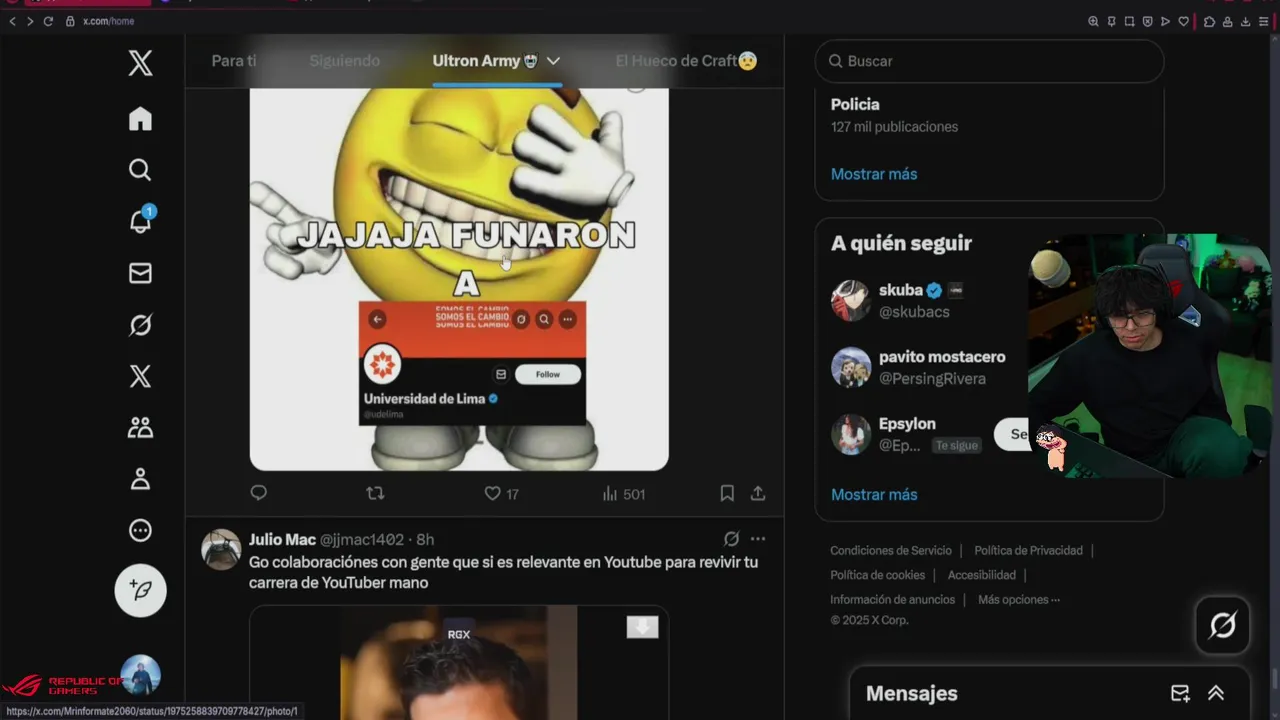The image size is (1280, 720).
Task: Click Julio Mac's display name
Action: click(282, 539)
